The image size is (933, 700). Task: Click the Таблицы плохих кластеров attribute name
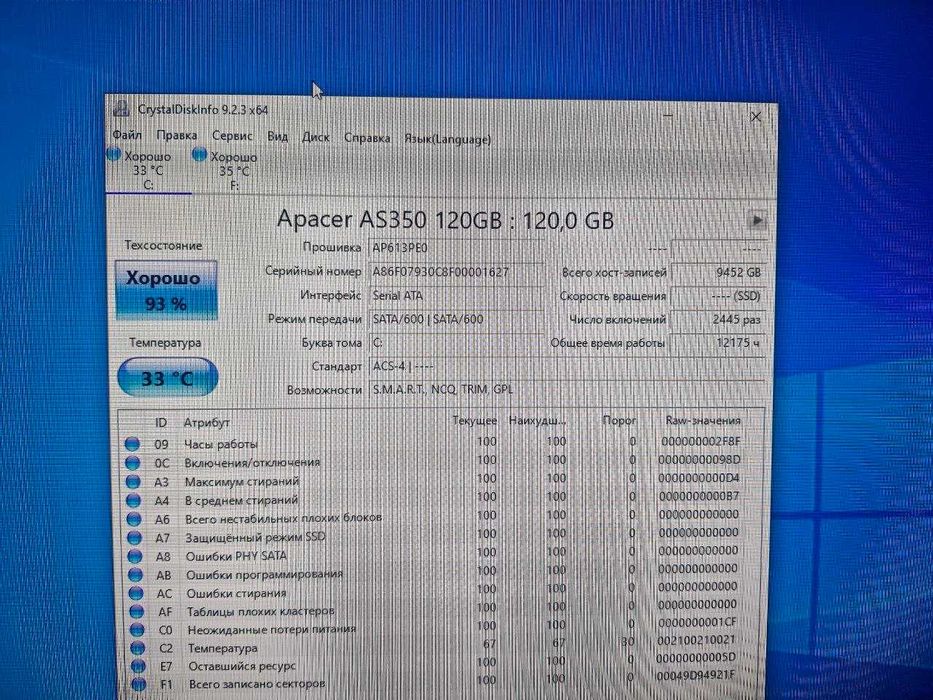point(261,611)
